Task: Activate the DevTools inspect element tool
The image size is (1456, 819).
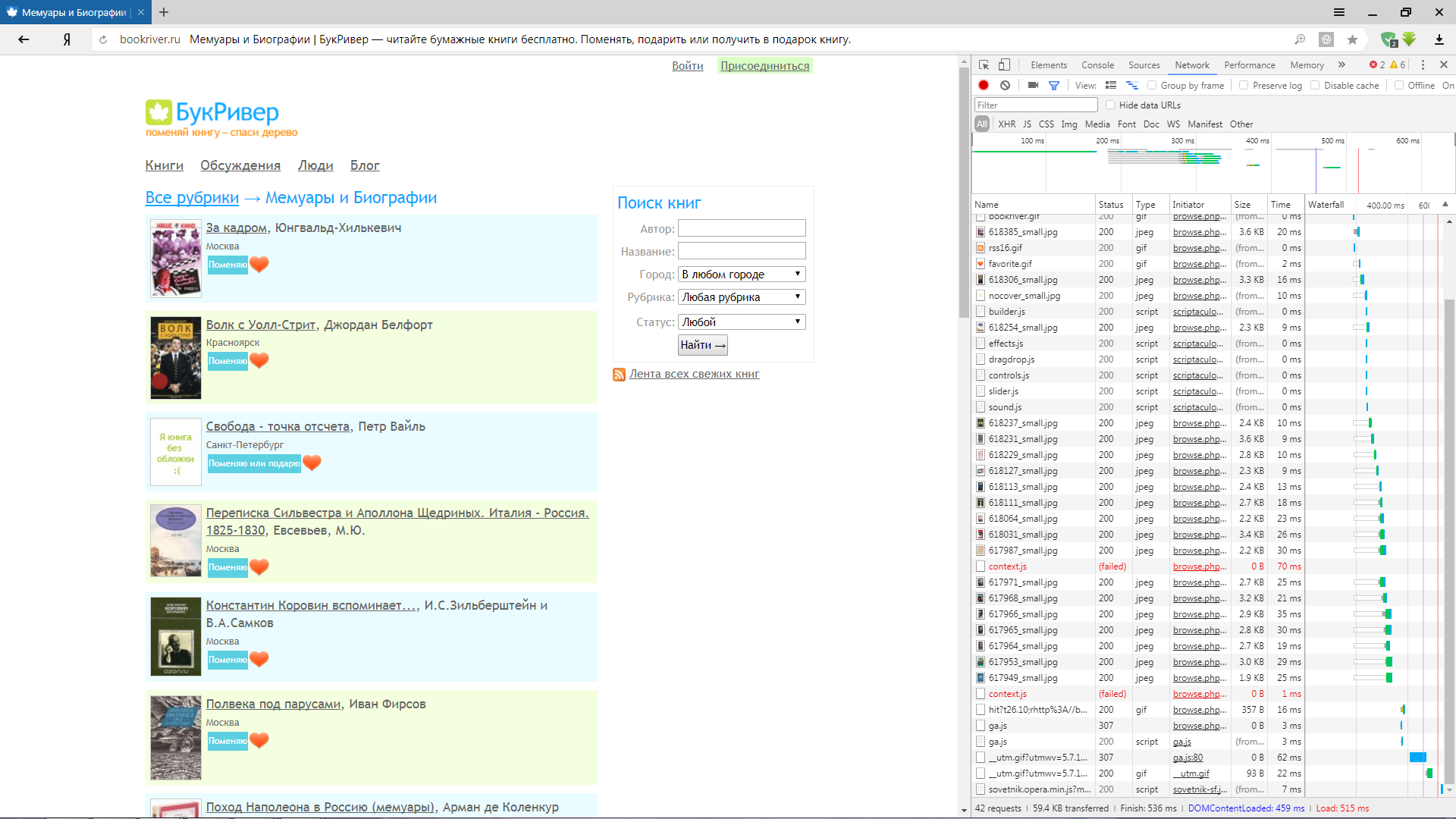Action: [x=984, y=65]
